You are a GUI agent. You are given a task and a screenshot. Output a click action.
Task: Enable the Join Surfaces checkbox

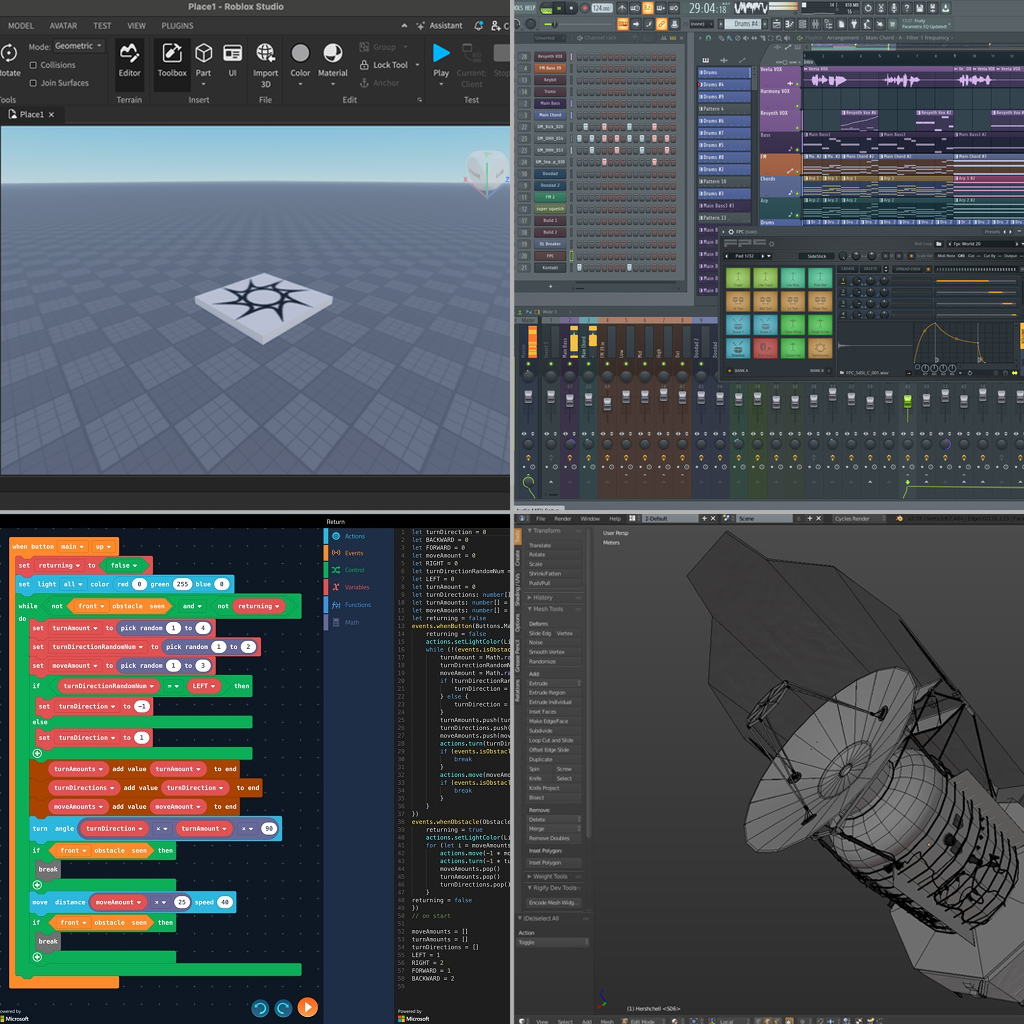[x=34, y=83]
